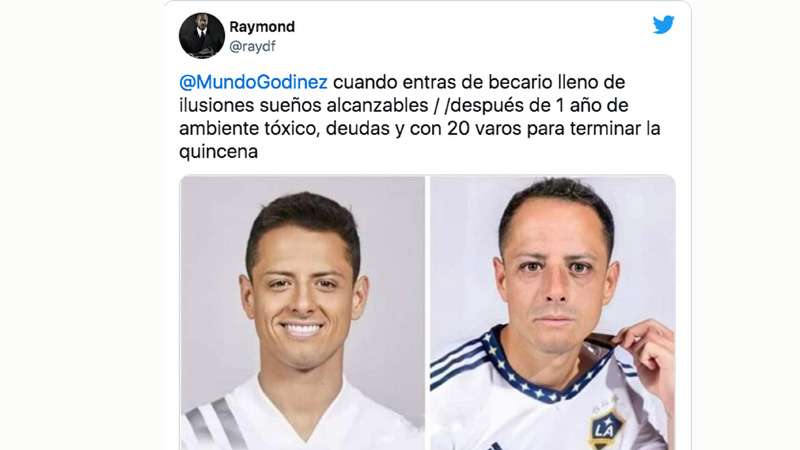Click the LA Galaxy crest on jersey
The height and width of the screenshot is (450, 800).
(x=607, y=427)
